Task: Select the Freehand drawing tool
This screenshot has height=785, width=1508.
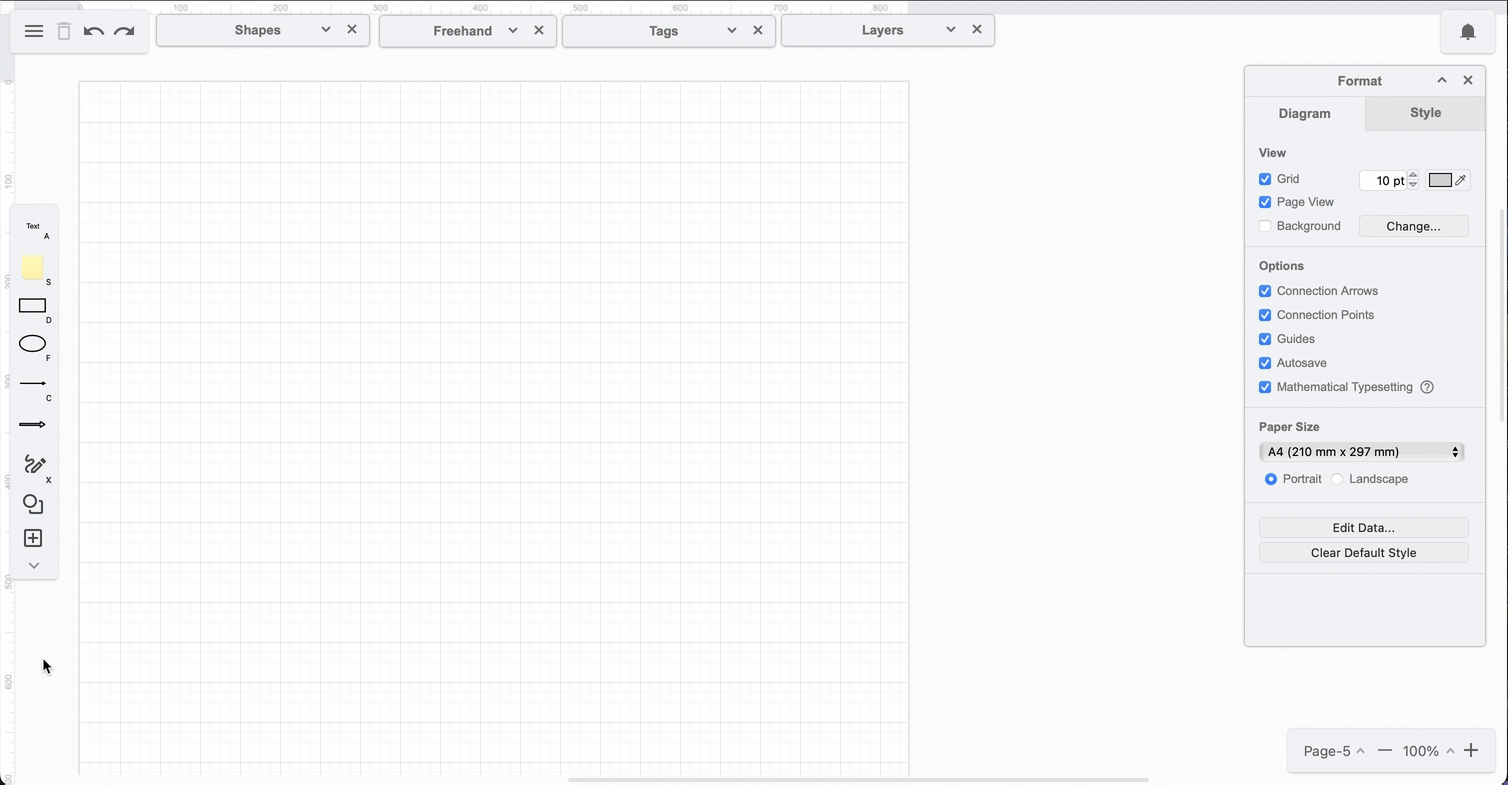Action: point(33,465)
